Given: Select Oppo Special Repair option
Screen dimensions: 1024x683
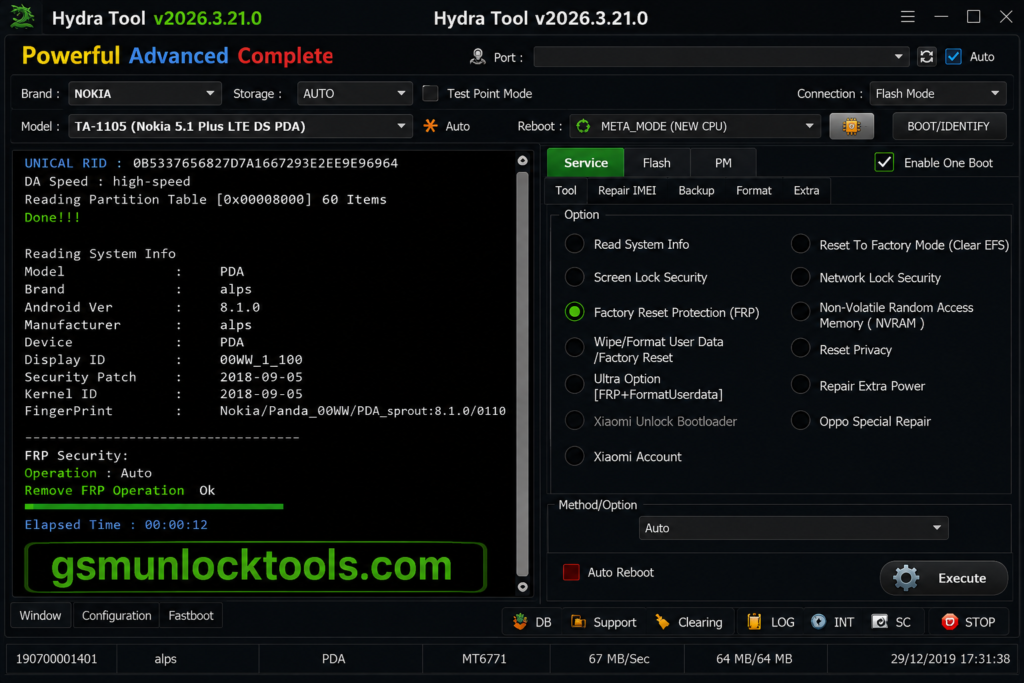Looking at the screenshot, I should [x=800, y=421].
